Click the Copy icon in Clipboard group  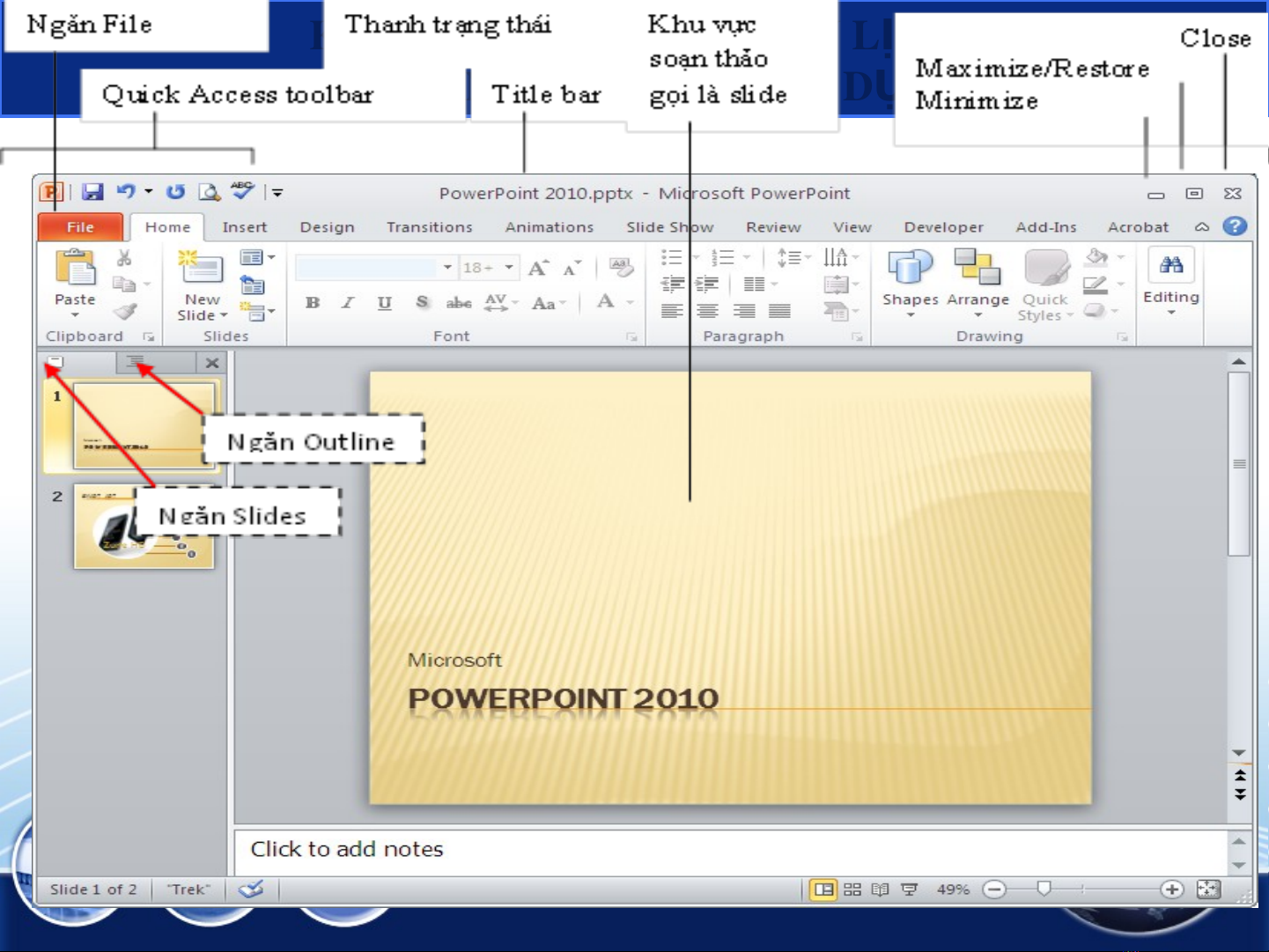point(124,284)
